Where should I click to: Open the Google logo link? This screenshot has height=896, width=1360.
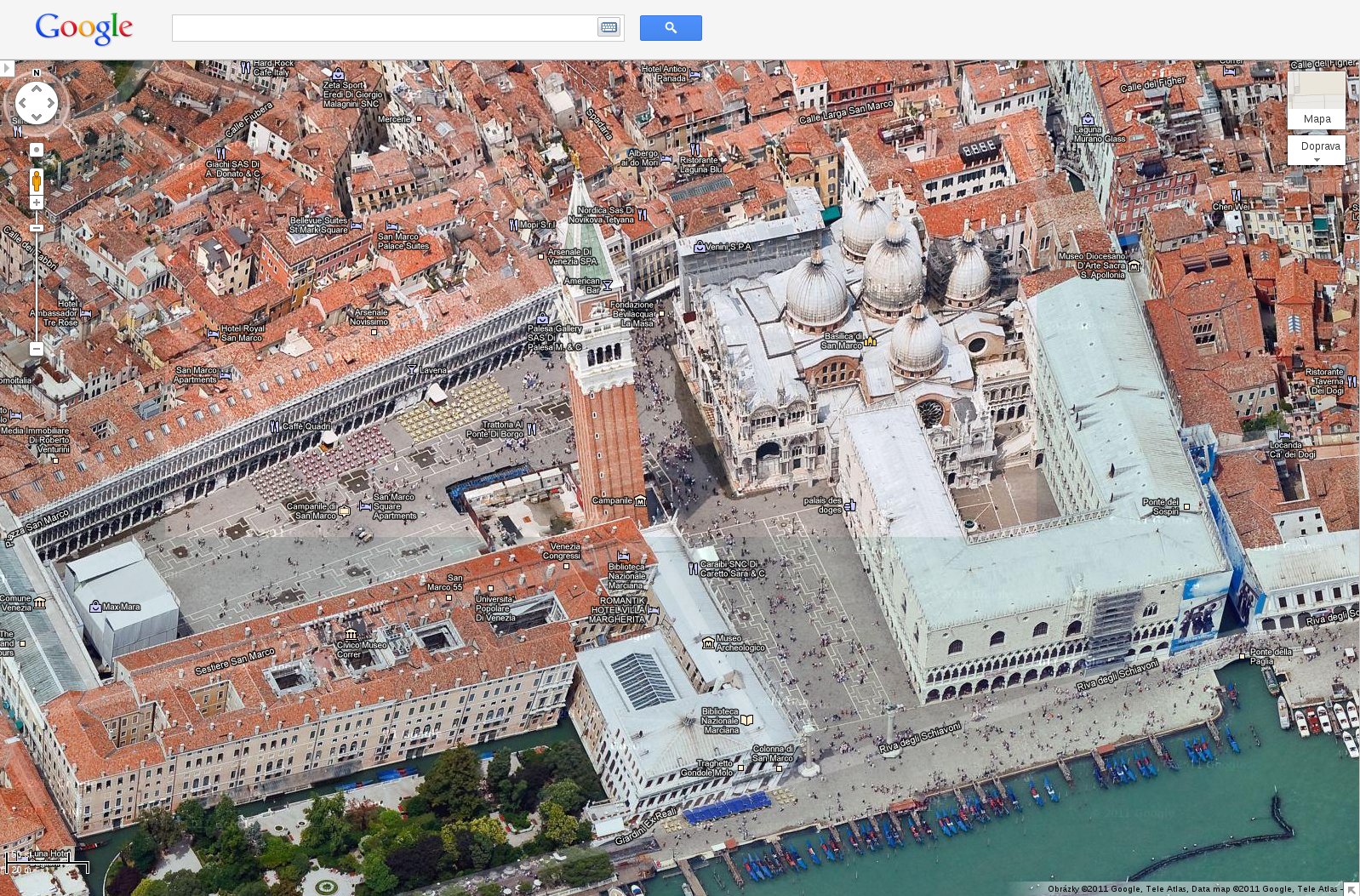coord(83,28)
